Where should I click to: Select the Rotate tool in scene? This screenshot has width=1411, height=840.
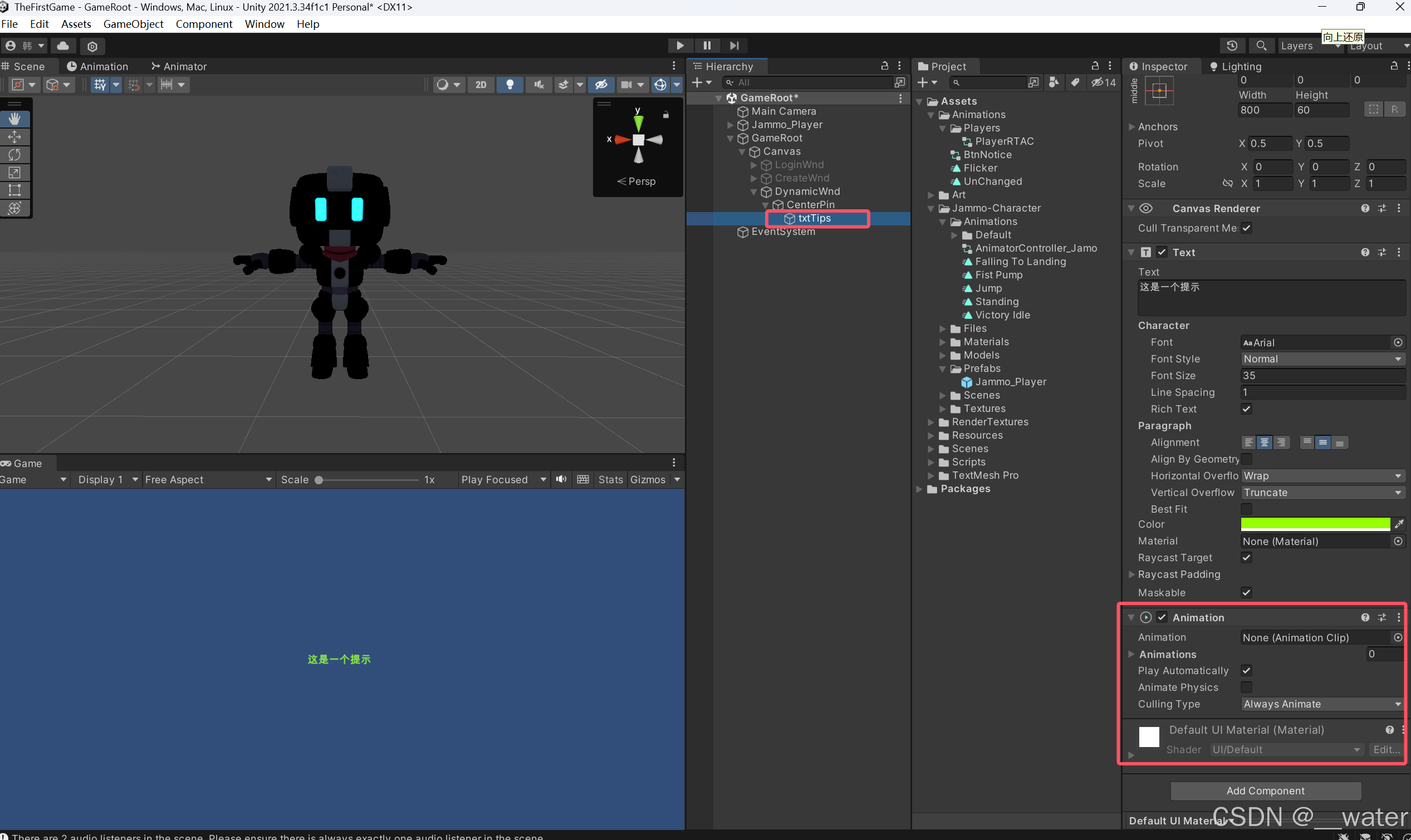[14, 155]
